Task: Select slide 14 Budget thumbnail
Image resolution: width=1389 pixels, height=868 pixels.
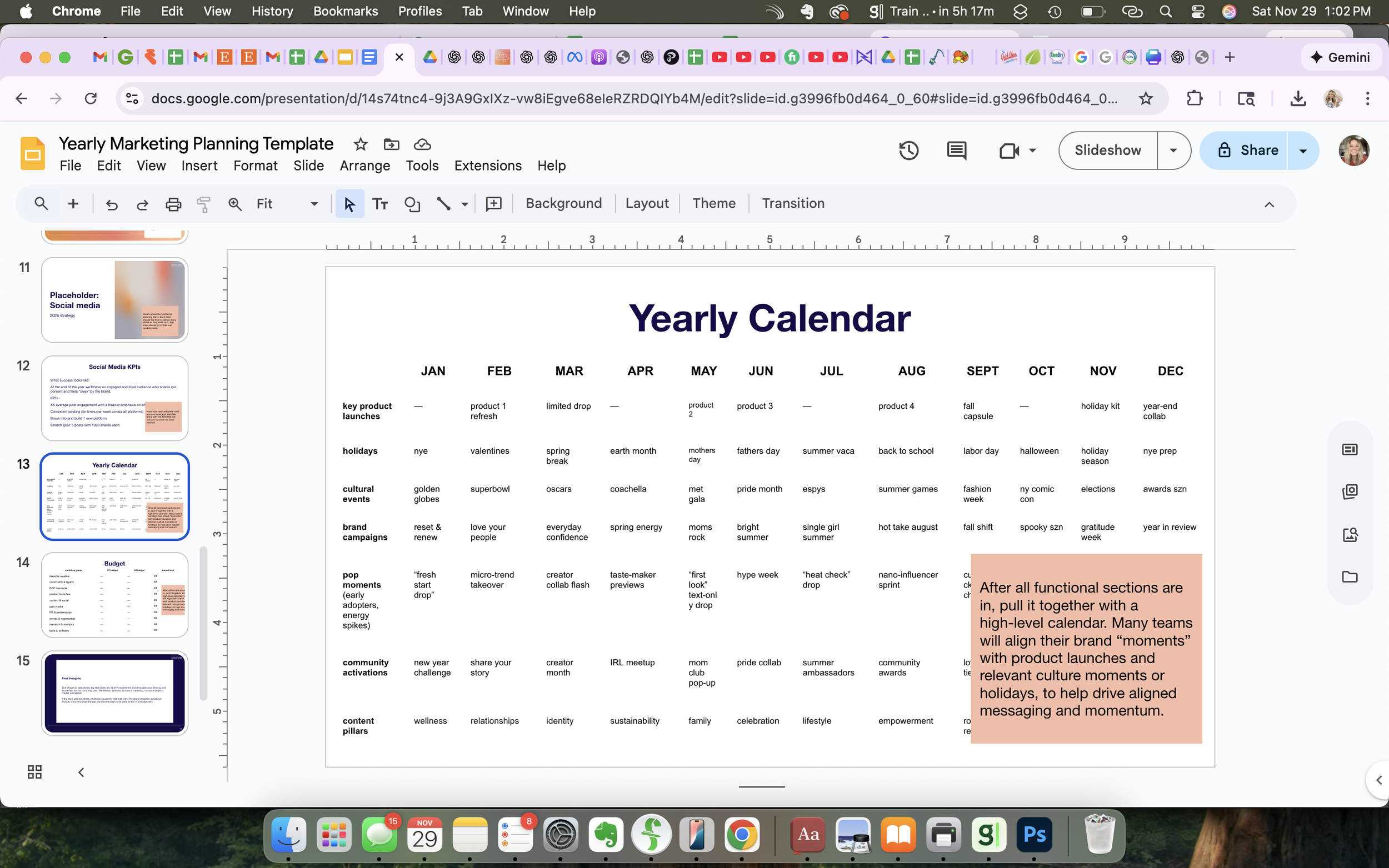Action: click(115, 595)
